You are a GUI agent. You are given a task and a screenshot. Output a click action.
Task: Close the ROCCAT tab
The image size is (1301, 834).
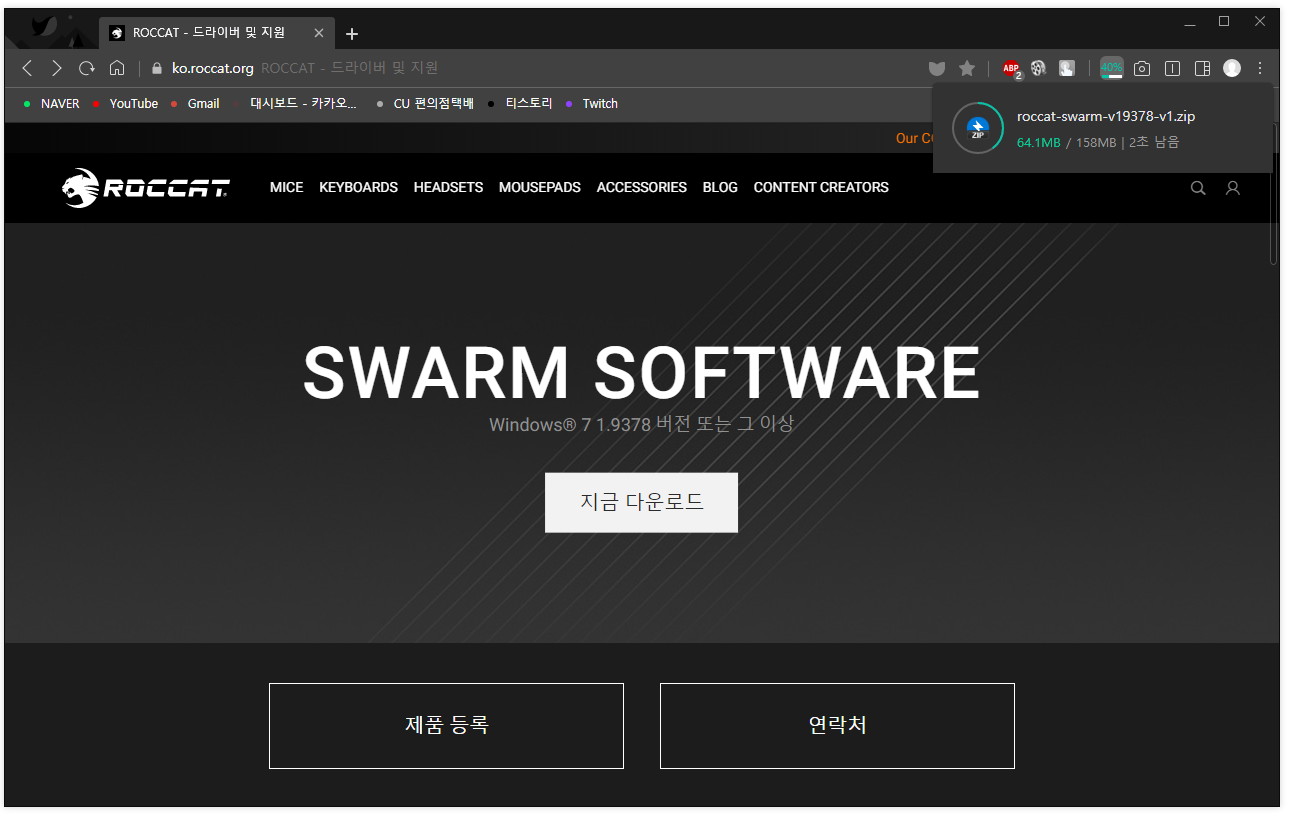pos(319,33)
